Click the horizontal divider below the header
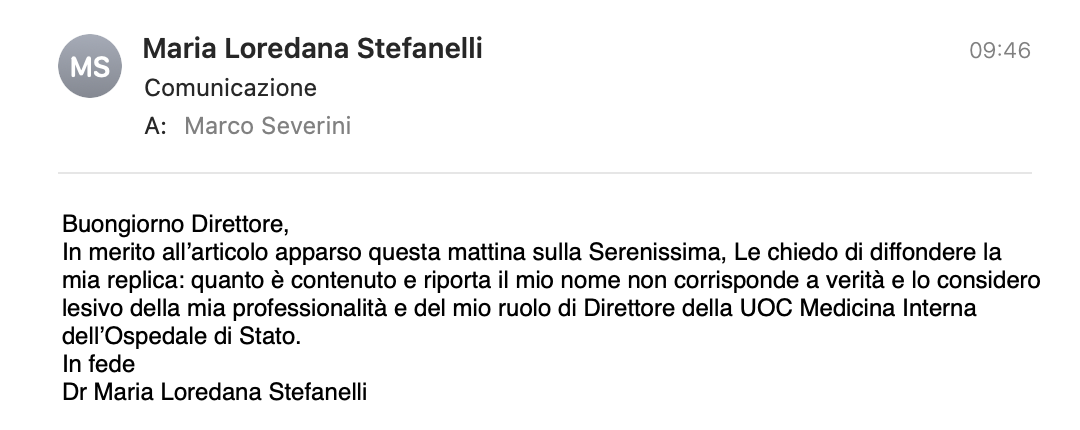 pos(544,173)
